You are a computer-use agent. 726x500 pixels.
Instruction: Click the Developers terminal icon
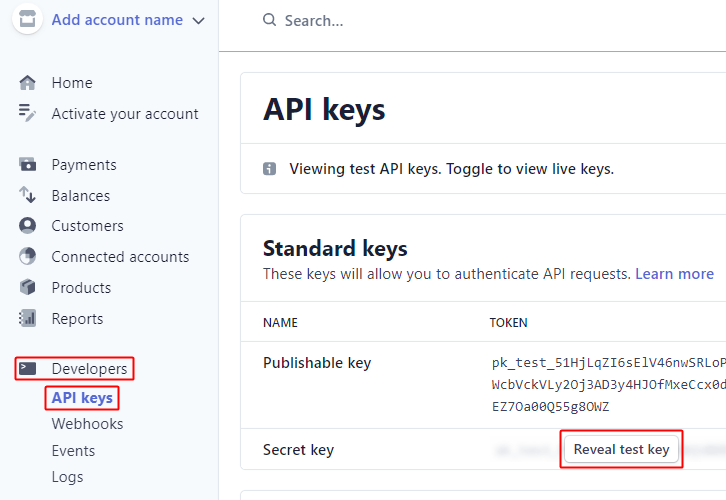(x=27, y=369)
